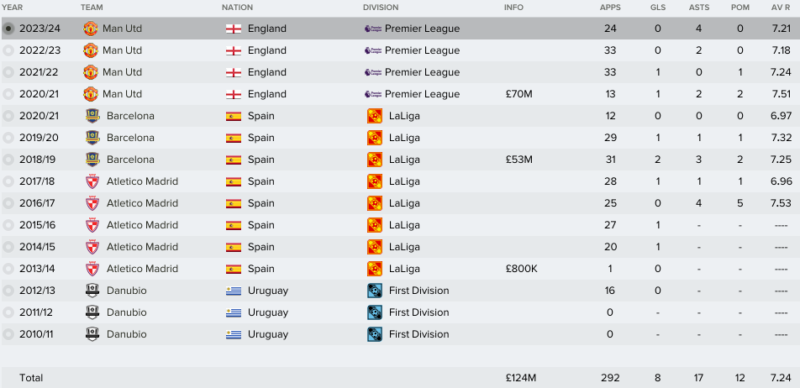Screen dimensions: 800x388
Task: Select the 2013/14 season radio button
Action: pyautogui.click(x=8, y=269)
